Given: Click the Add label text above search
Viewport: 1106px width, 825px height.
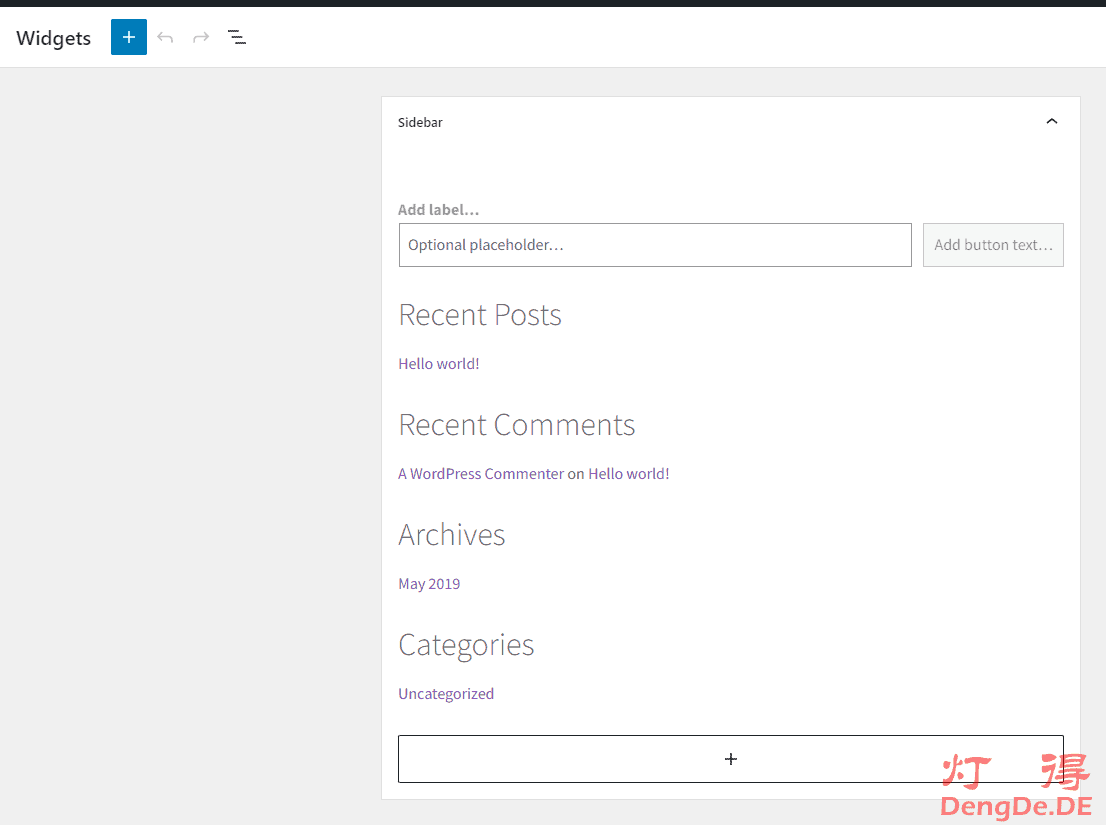Looking at the screenshot, I should (x=439, y=210).
